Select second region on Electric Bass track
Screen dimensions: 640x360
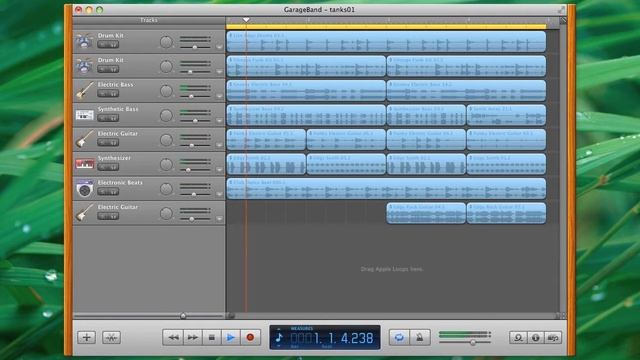point(466,91)
